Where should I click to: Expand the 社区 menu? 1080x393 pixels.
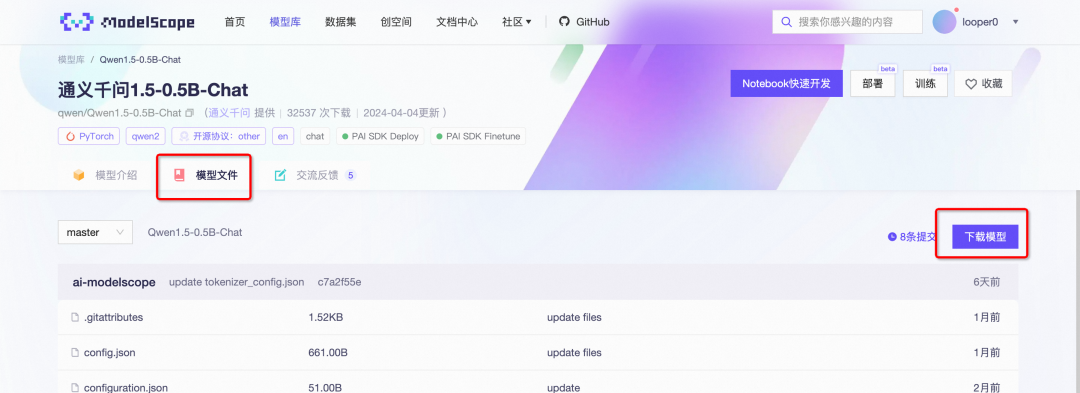click(517, 22)
